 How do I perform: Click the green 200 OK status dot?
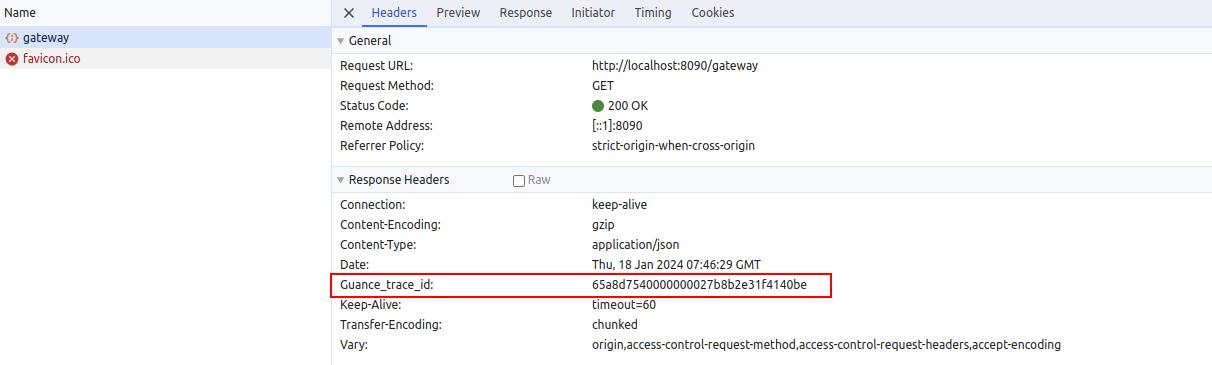598,106
